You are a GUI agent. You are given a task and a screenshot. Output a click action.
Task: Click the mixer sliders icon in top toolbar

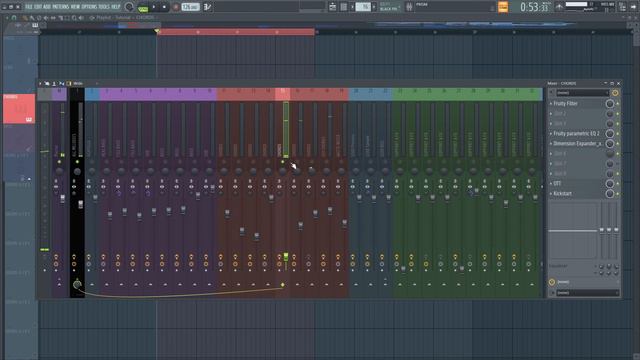pos(409,7)
